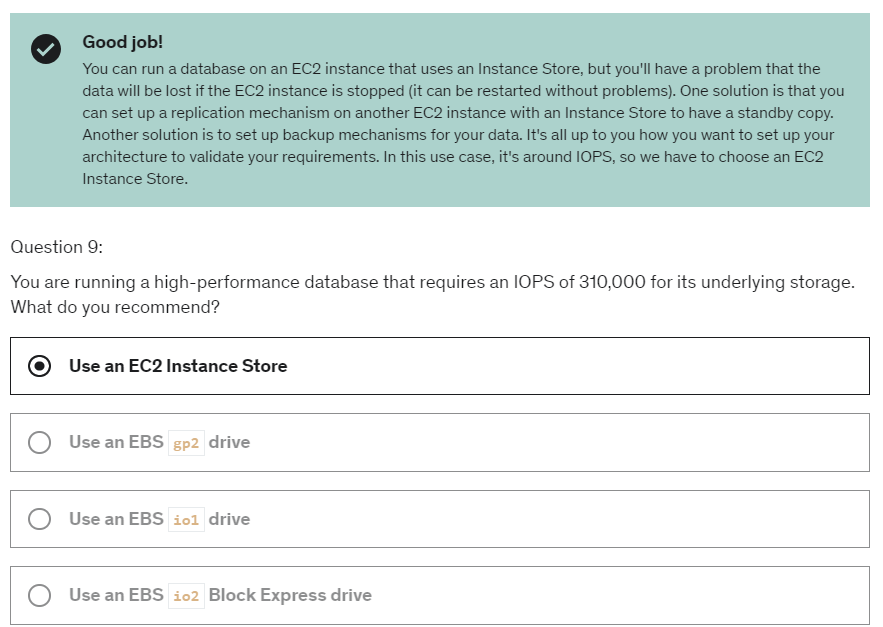Select the gp2 code badge
The image size is (883, 627).
(x=184, y=442)
